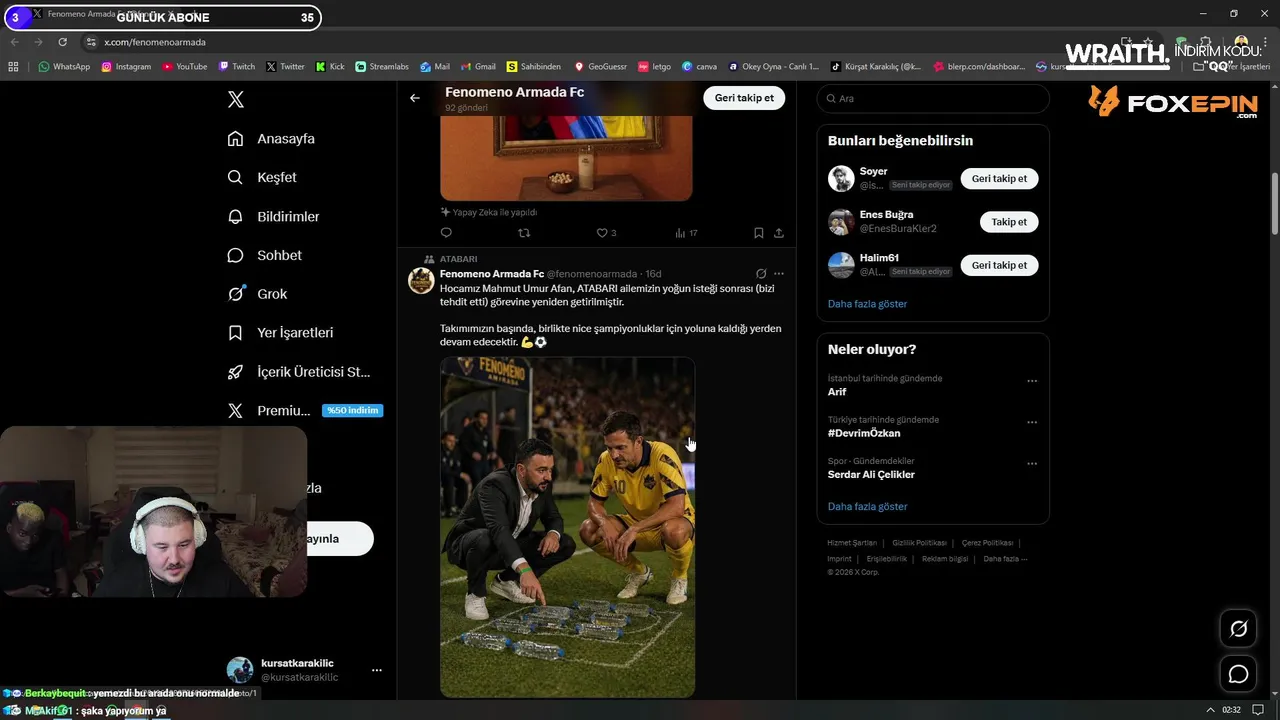Open the WhatsApp bookmark
This screenshot has width=1280, height=720.
click(x=64, y=67)
